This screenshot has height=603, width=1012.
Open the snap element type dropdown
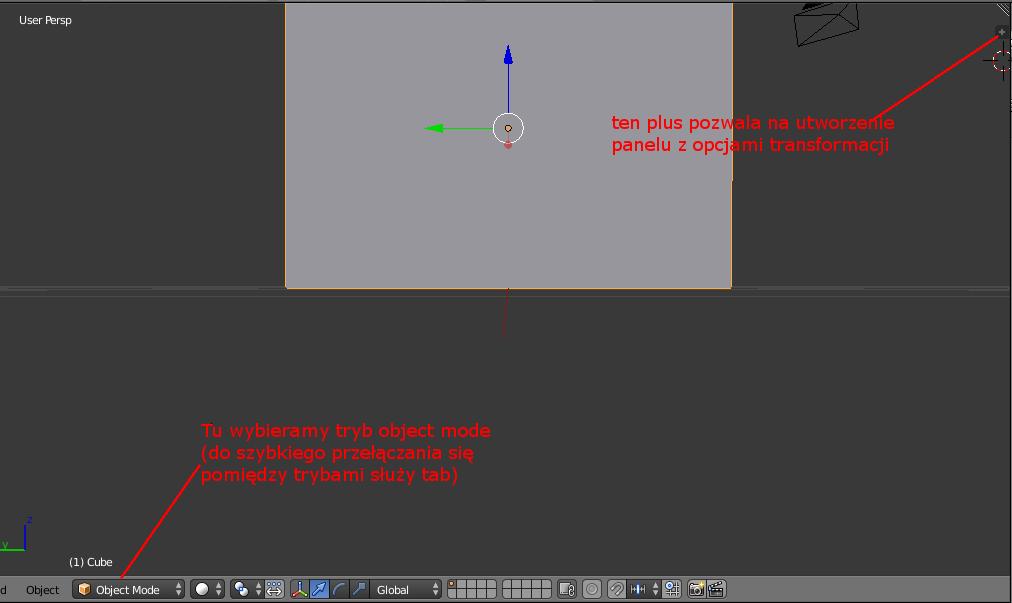(x=644, y=589)
